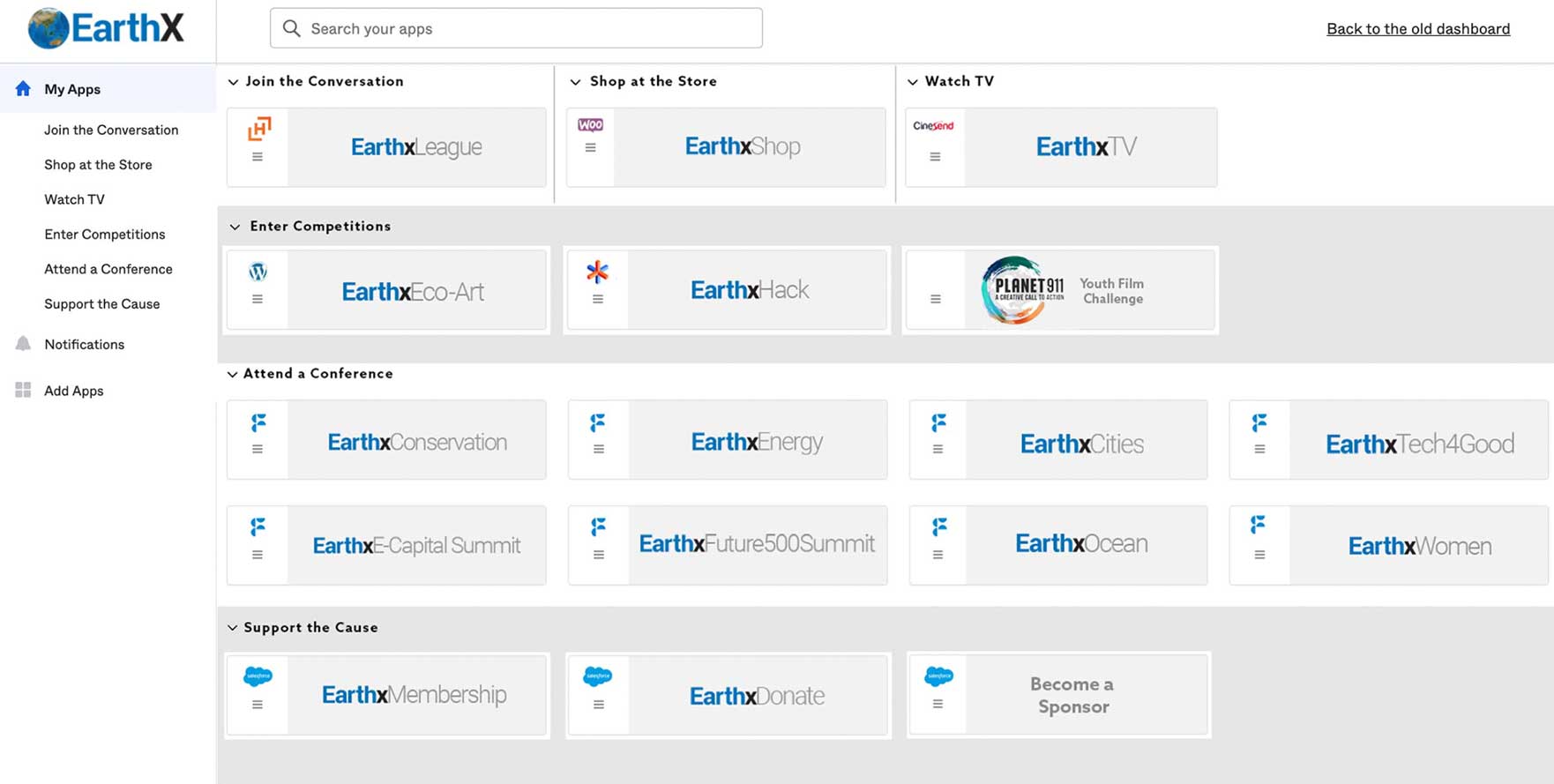Open the hamburger menu on the EarthxConservation card

tap(258, 449)
